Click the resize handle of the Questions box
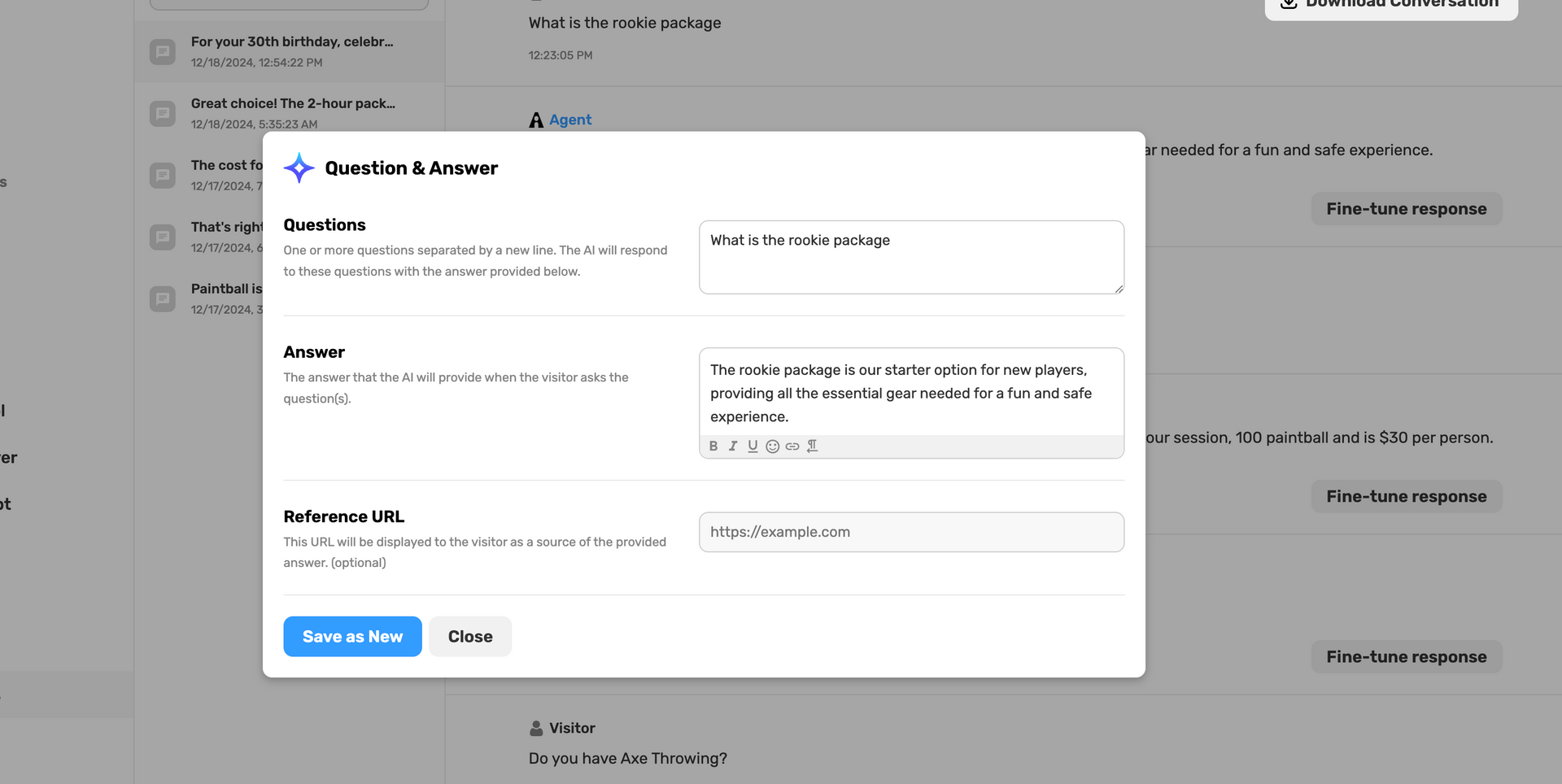Screen dimensions: 1562x784 (1119, 289)
